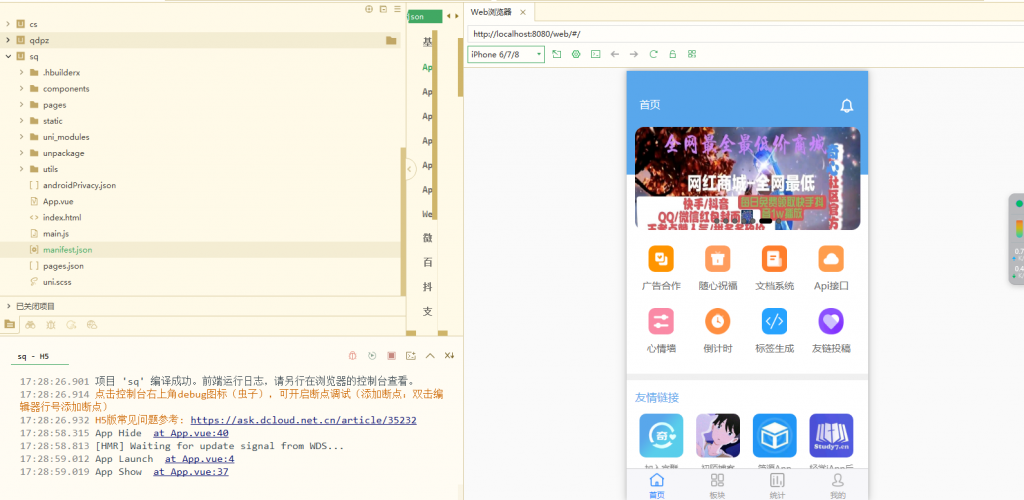The image size is (1024, 500).
Task: Select iPhone 6/7/8 device dropdown
Action: 506,54
